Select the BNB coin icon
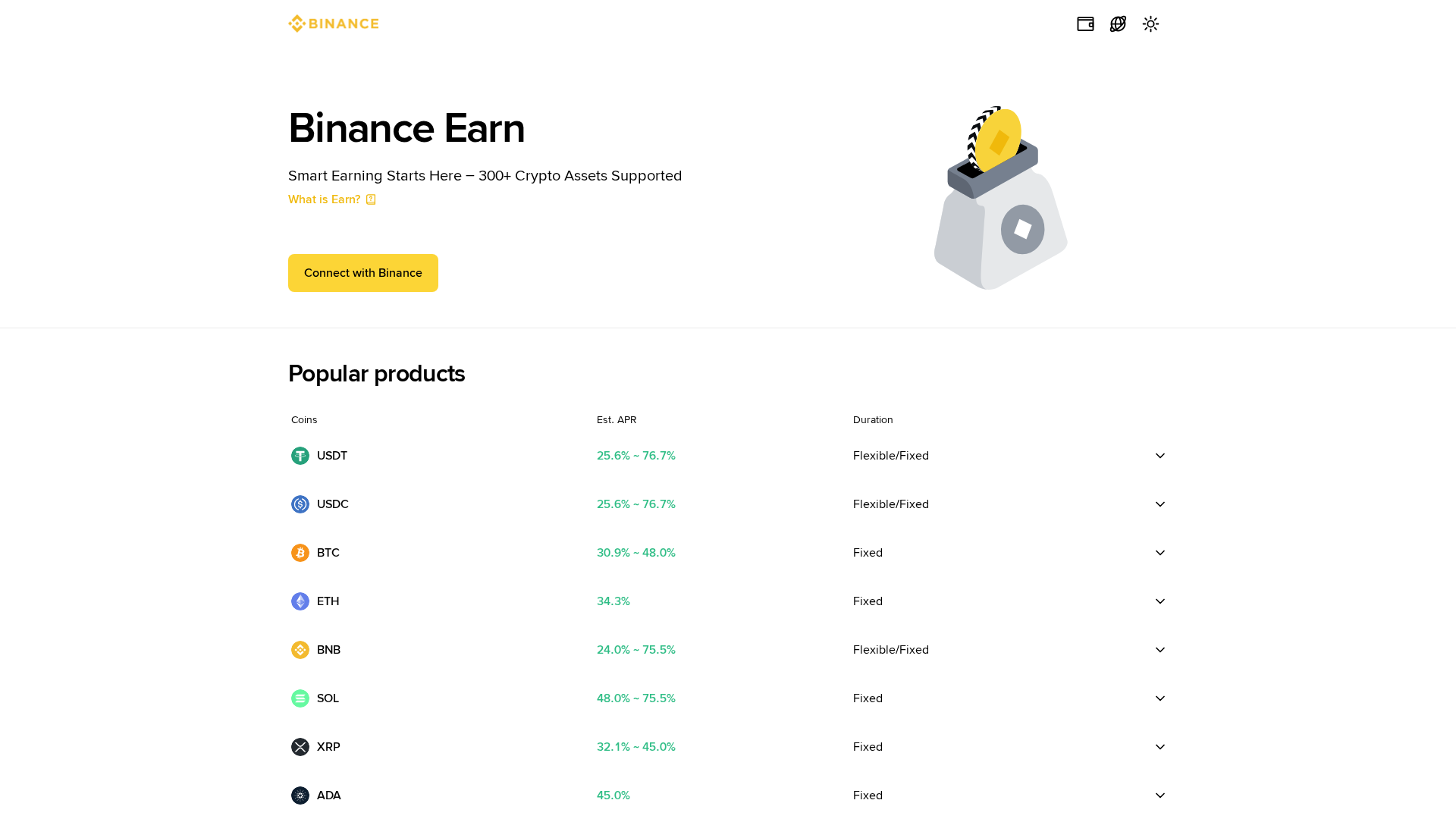The height and width of the screenshot is (819, 1456). click(300, 650)
